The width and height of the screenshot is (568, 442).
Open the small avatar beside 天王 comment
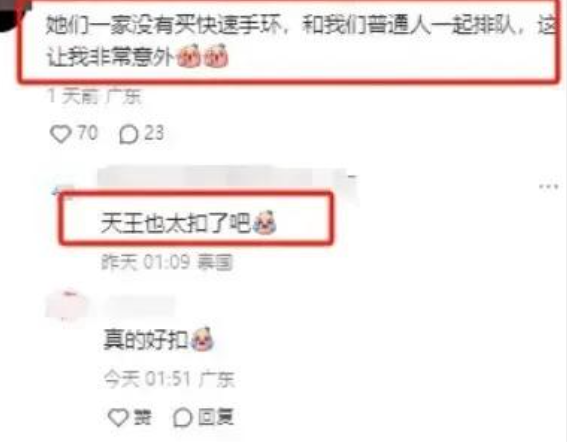tap(63, 192)
